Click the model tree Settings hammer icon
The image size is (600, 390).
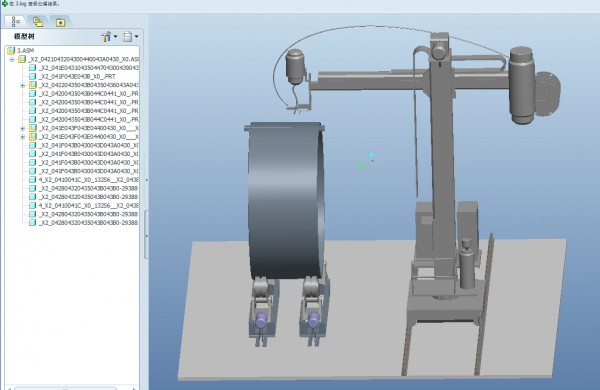(106, 37)
